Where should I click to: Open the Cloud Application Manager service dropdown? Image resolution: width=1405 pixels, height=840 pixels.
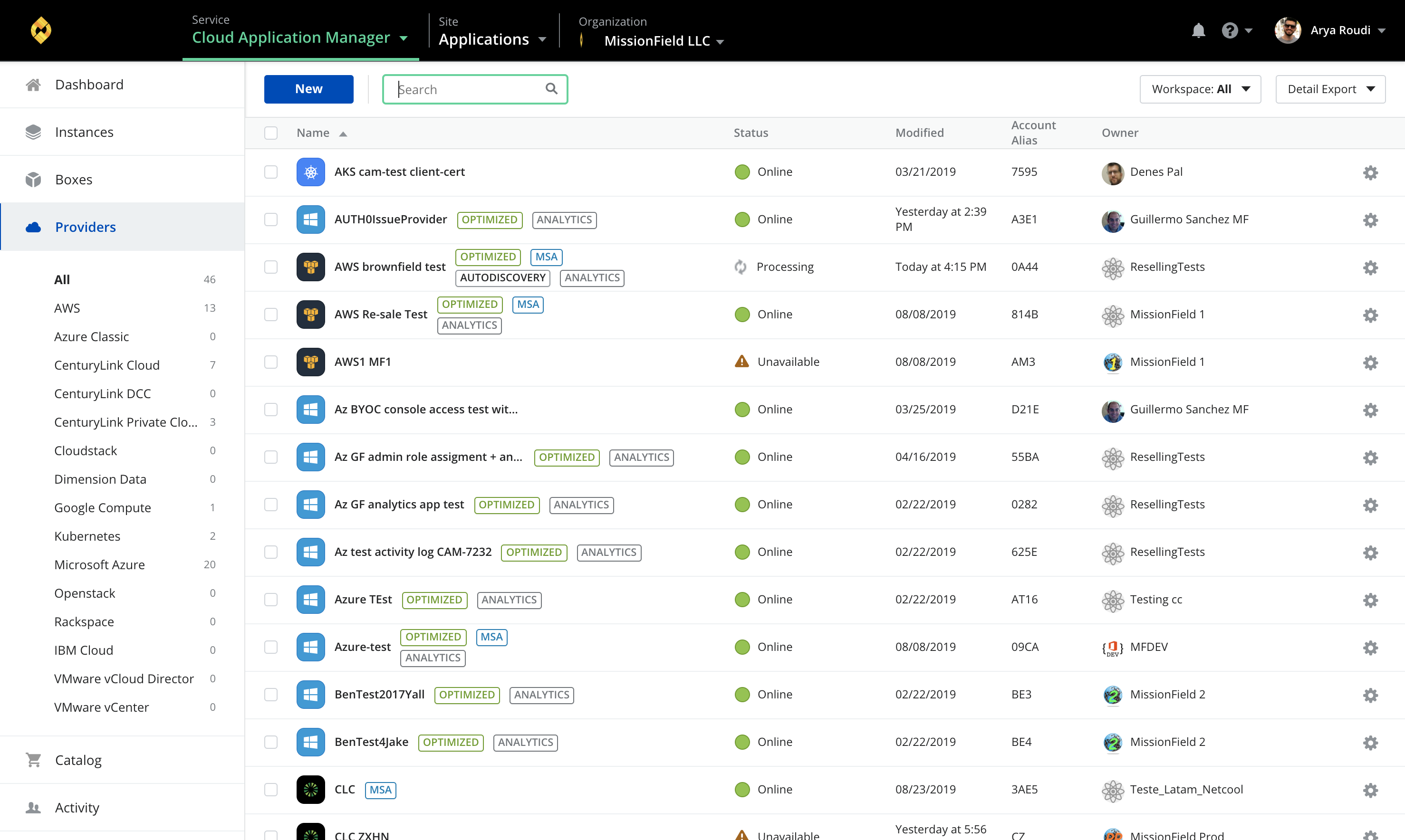point(300,38)
